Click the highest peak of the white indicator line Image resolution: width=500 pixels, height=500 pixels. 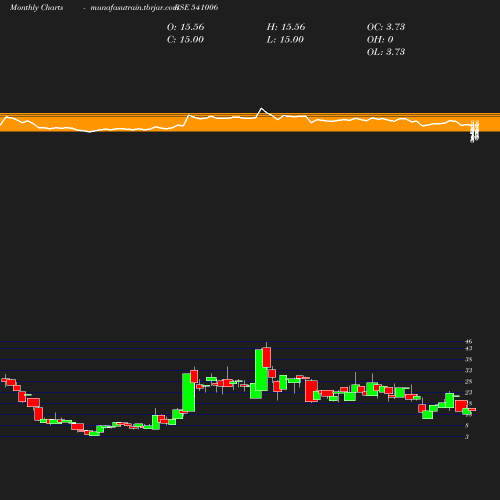point(261,109)
